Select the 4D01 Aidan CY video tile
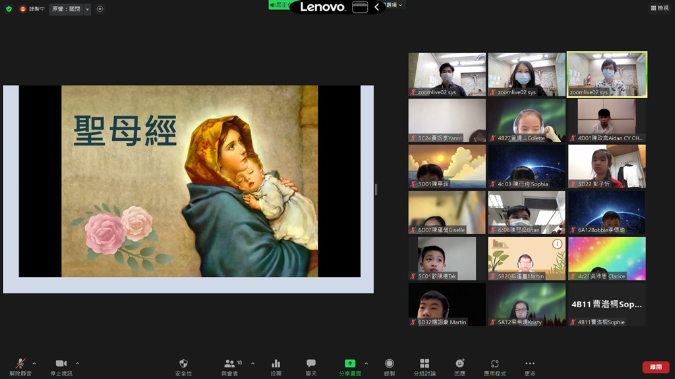Screen dimensions: 675x379 click(x=607, y=121)
